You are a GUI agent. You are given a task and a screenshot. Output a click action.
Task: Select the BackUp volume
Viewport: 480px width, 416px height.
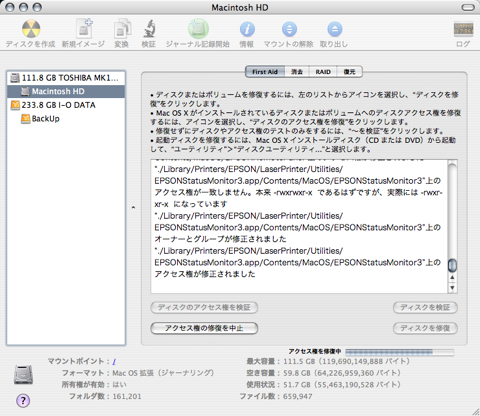coord(66,119)
